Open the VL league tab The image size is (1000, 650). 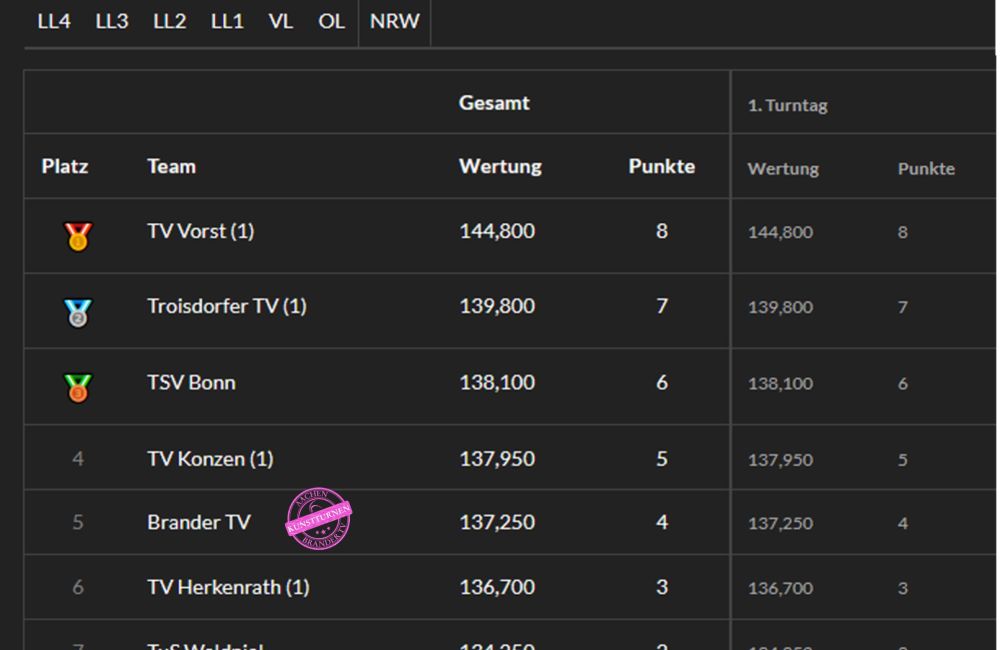pyautogui.click(x=281, y=21)
